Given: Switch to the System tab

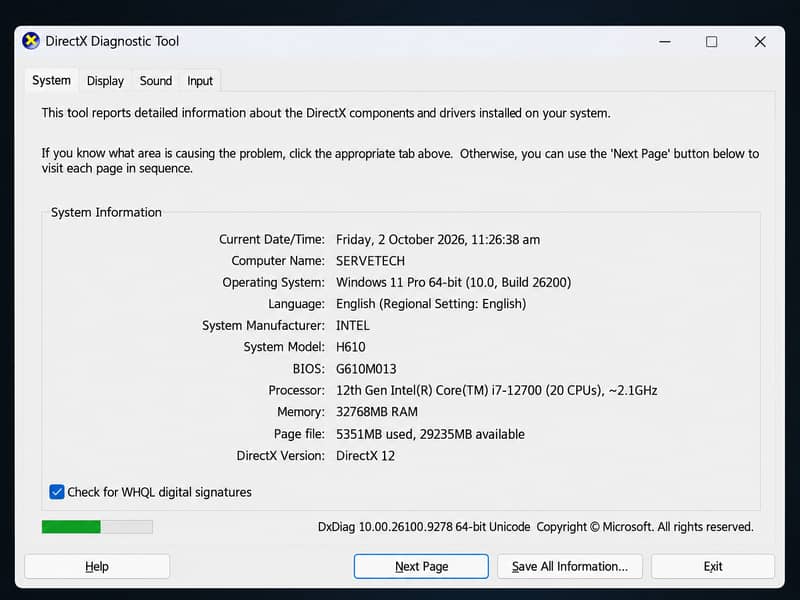Looking at the screenshot, I should tap(52, 81).
